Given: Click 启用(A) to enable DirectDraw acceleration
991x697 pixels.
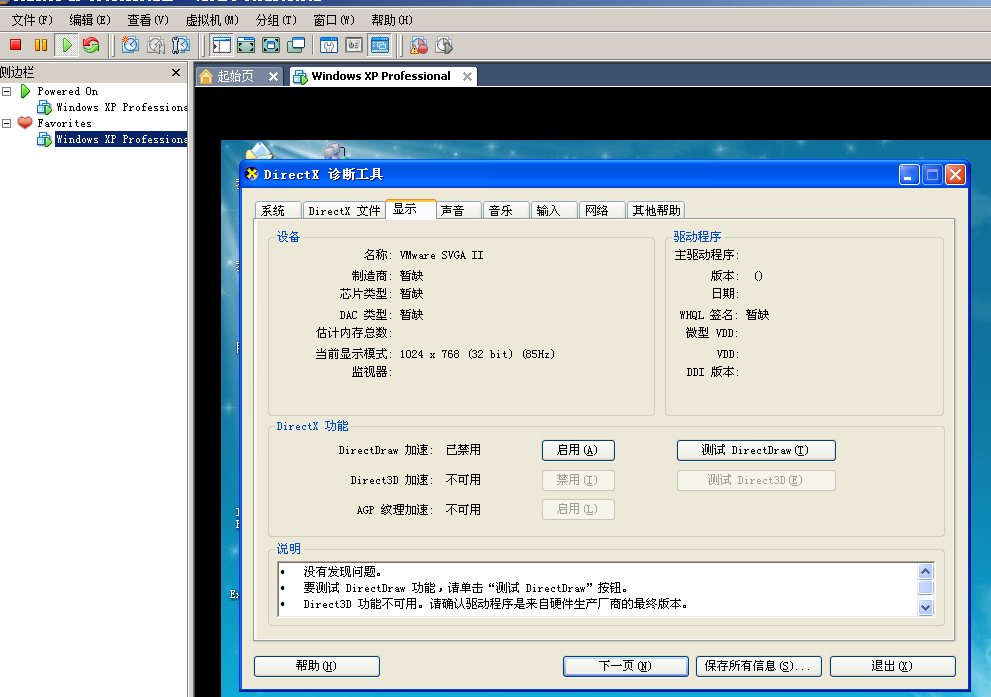Looking at the screenshot, I should pos(578,450).
